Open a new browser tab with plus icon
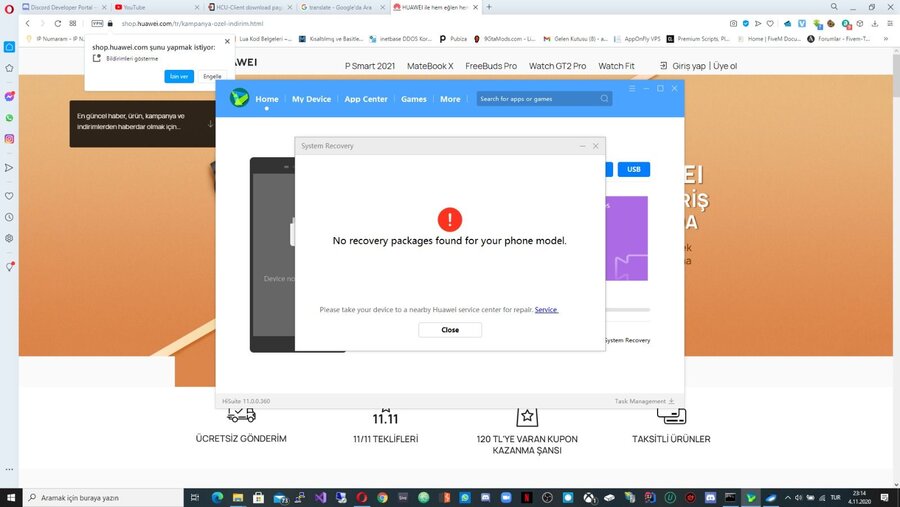The height and width of the screenshot is (507, 900). [489, 7]
